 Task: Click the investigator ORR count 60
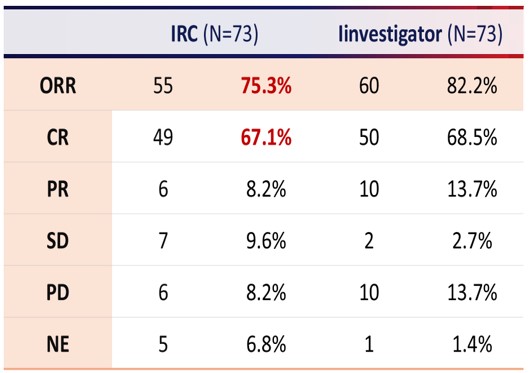369,86
